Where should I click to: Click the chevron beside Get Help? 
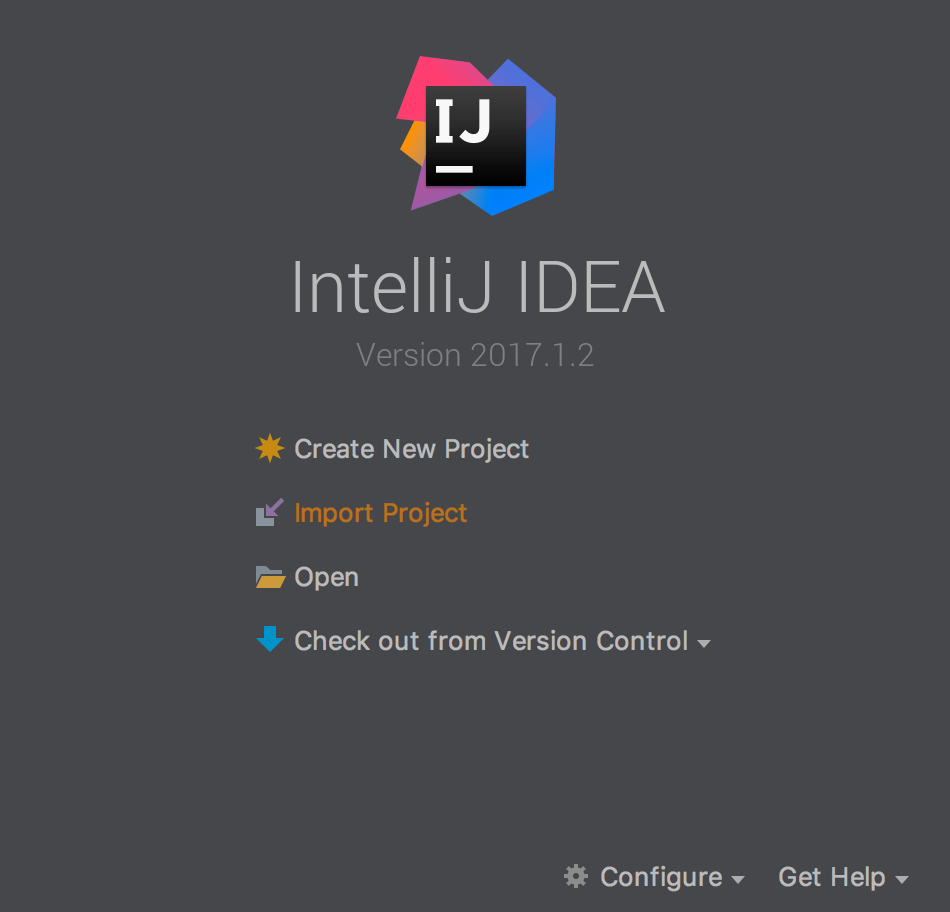click(x=901, y=880)
